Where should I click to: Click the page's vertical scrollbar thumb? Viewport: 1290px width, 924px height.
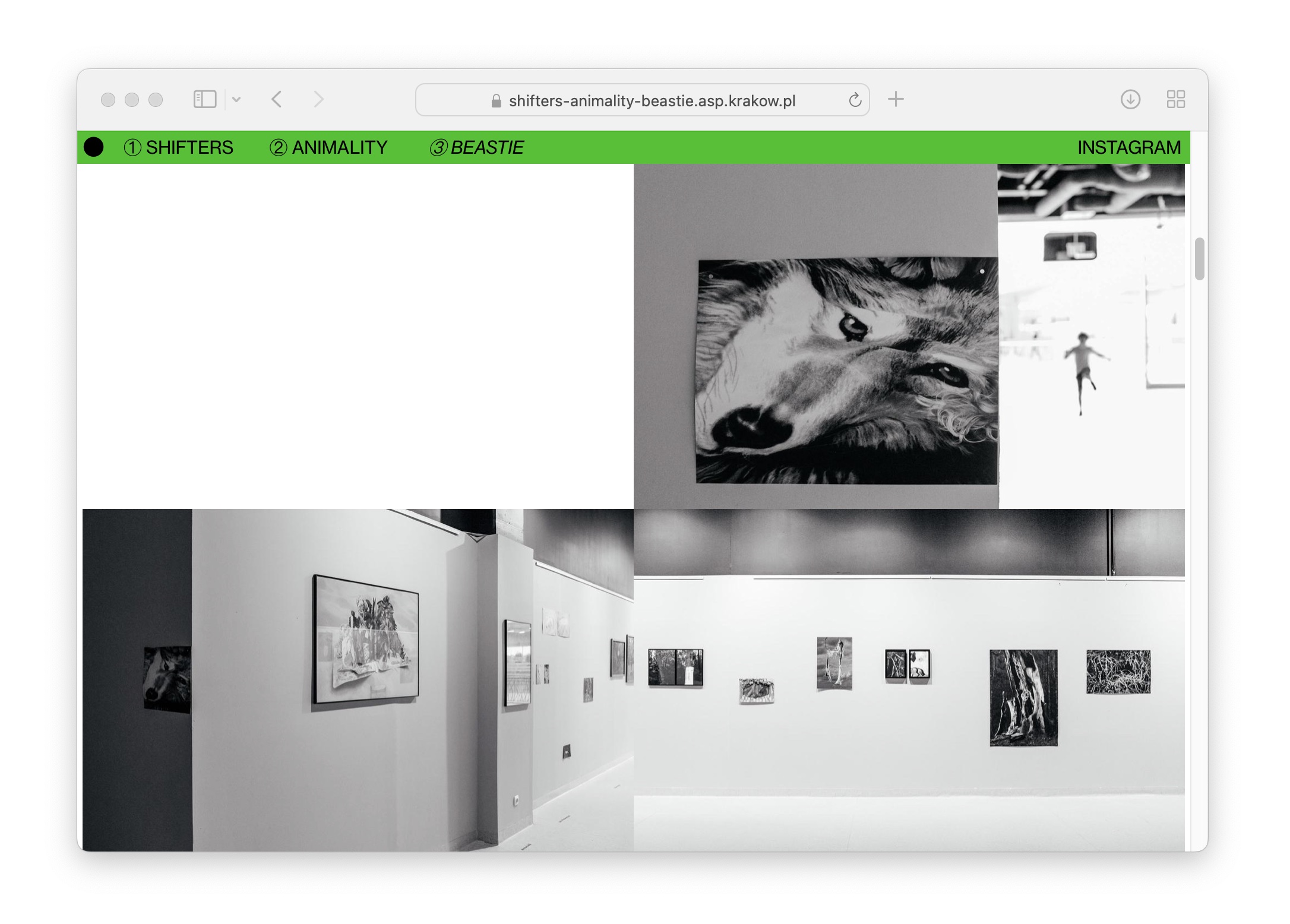click(x=1199, y=259)
